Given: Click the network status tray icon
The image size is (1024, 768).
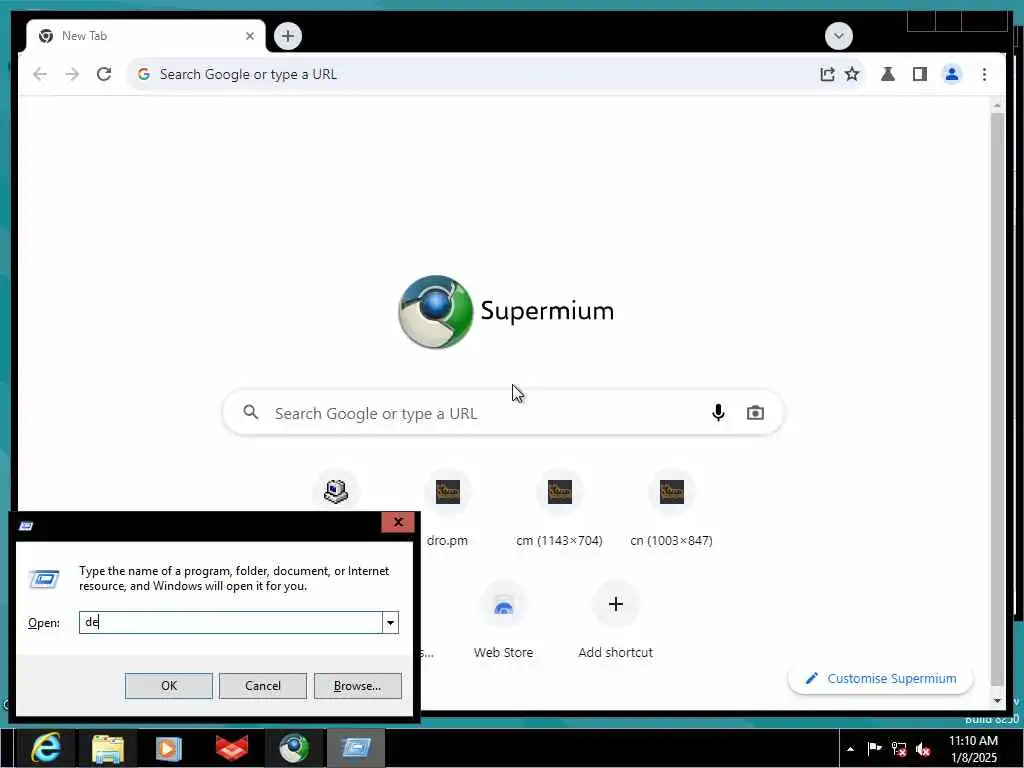Looking at the screenshot, I should click(899, 749).
